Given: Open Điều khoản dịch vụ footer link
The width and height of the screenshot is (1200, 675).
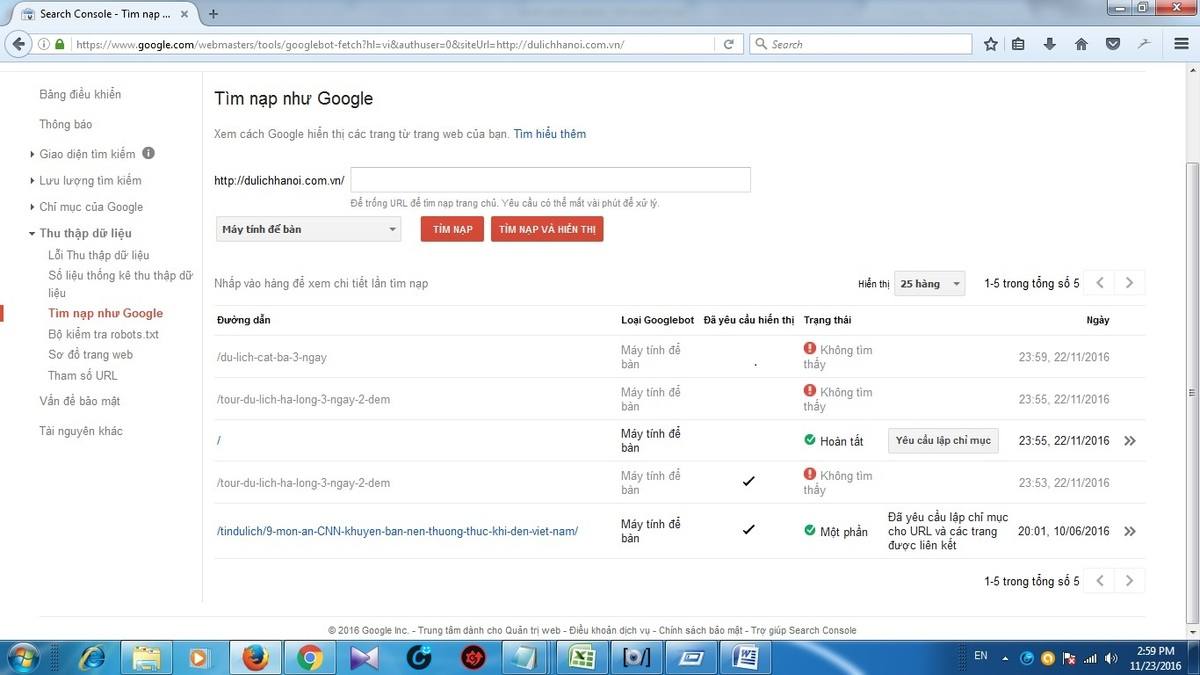Looking at the screenshot, I should (610, 630).
